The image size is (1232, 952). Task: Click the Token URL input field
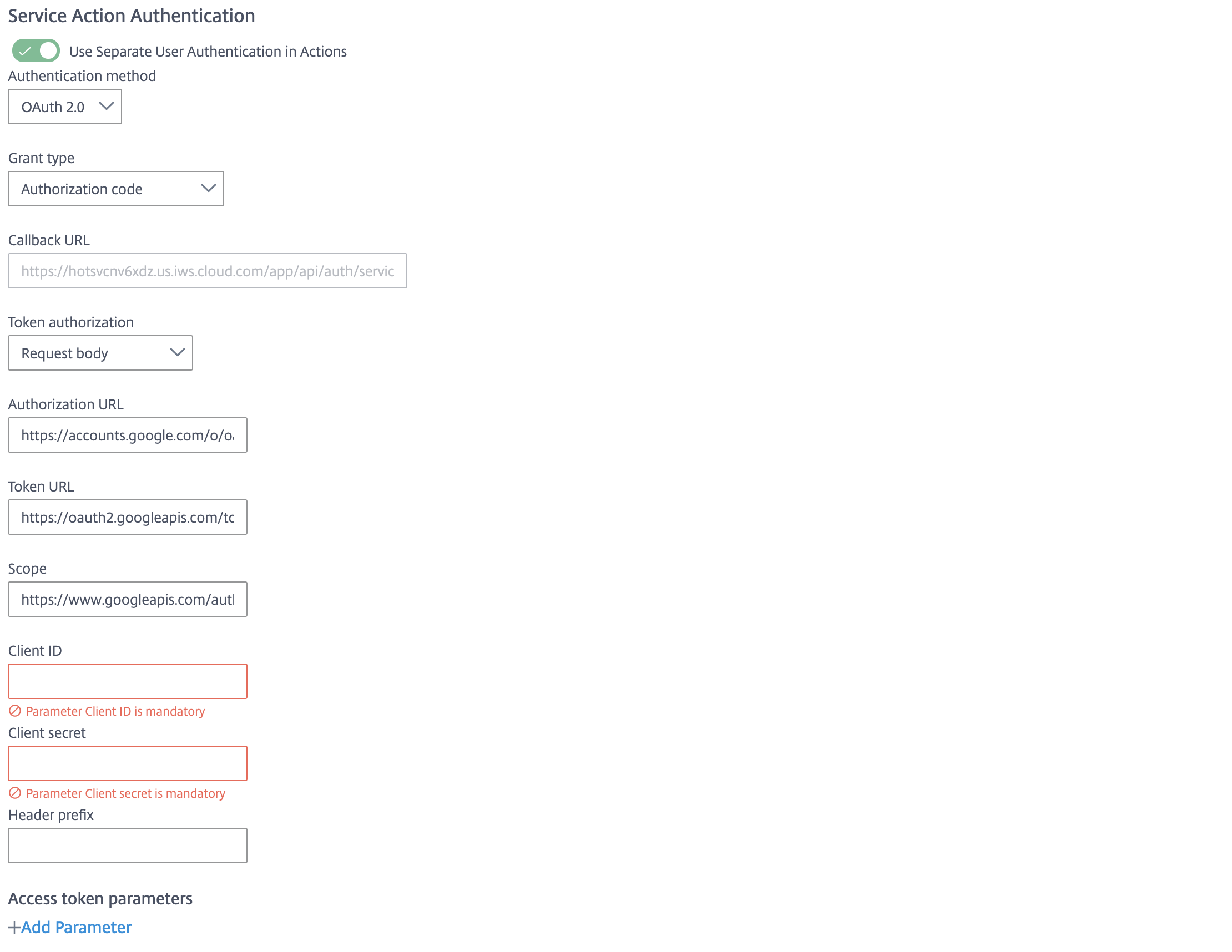pos(128,517)
